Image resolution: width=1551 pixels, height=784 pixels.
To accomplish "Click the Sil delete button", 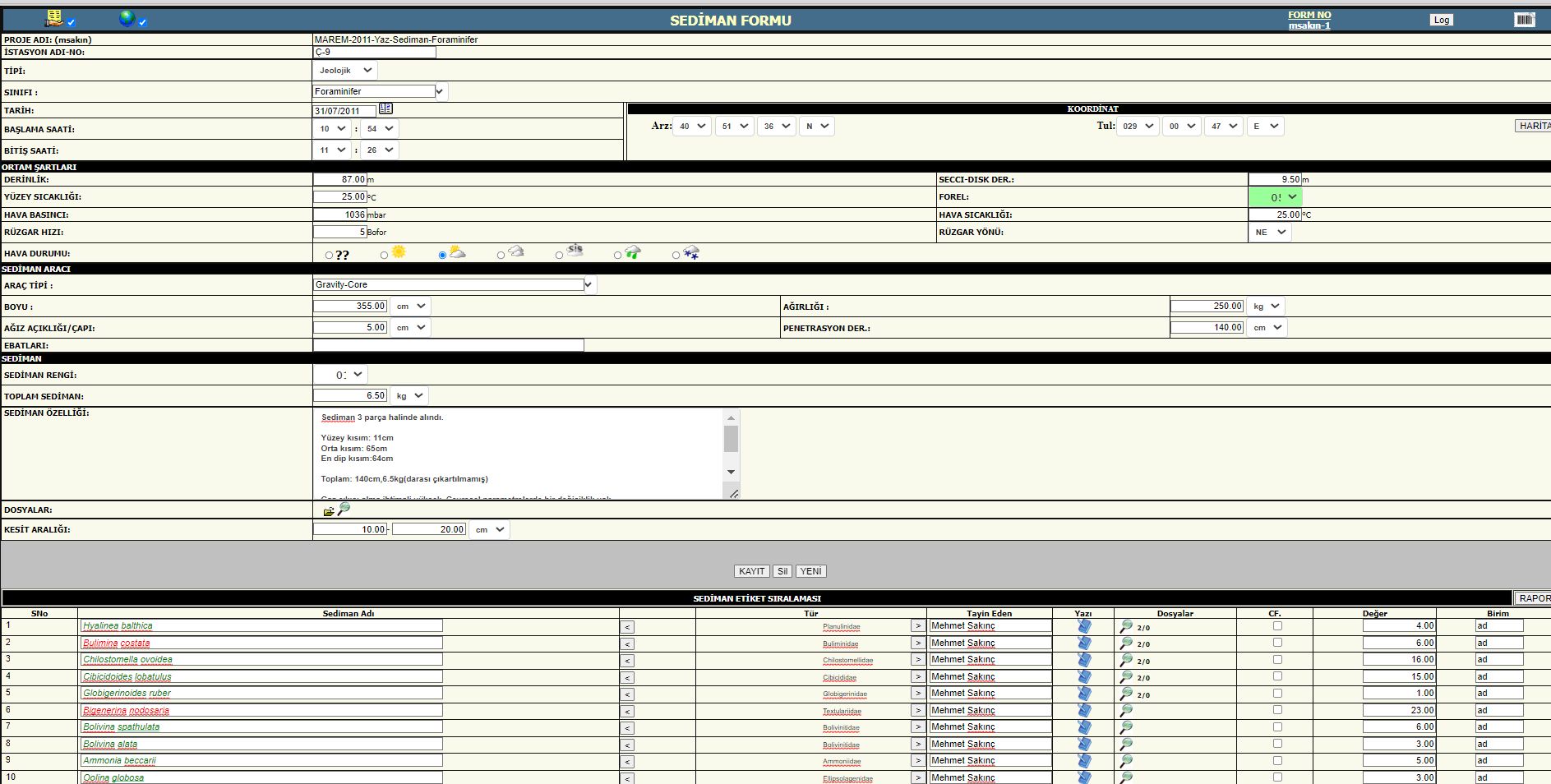I will 782,571.
